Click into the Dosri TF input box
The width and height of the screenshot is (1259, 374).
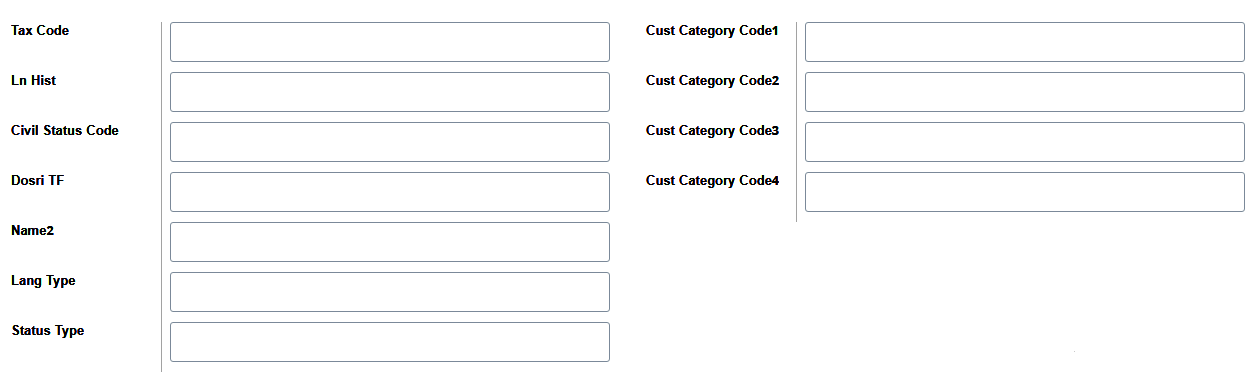(390, 192)
